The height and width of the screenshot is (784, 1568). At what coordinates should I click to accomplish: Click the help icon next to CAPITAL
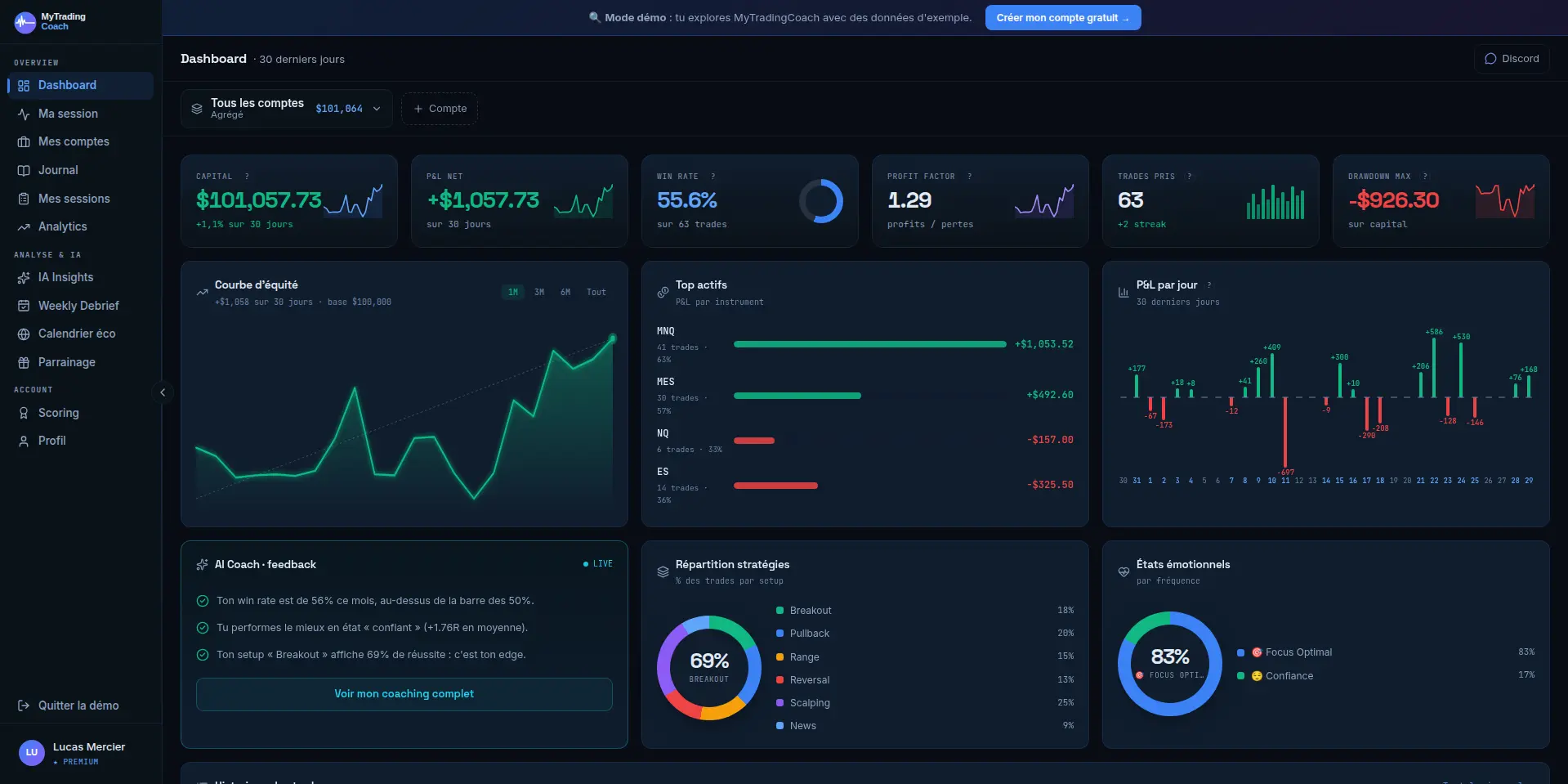(247, 177)
